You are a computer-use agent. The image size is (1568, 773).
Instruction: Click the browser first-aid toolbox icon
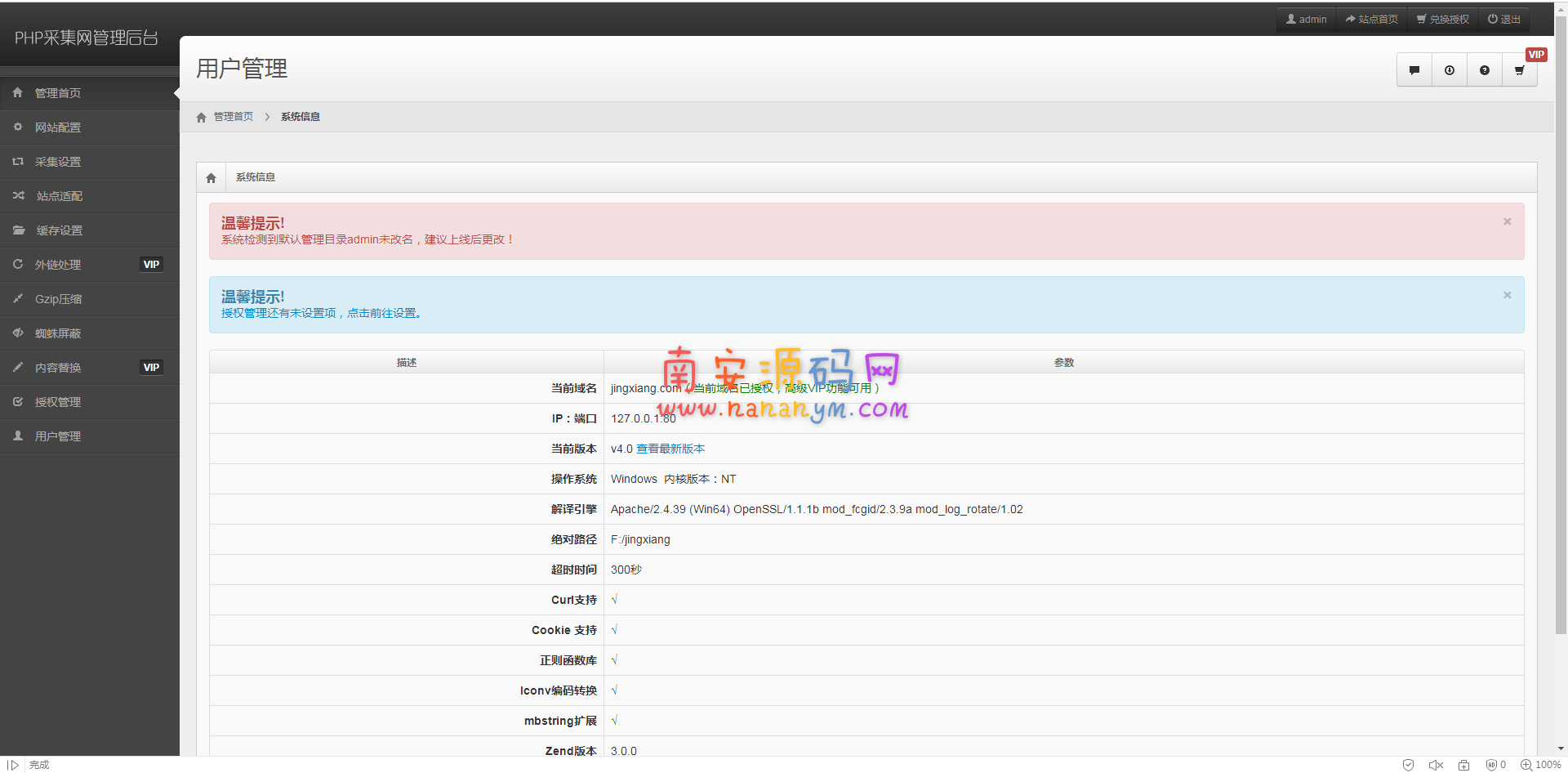[1464, 765]
